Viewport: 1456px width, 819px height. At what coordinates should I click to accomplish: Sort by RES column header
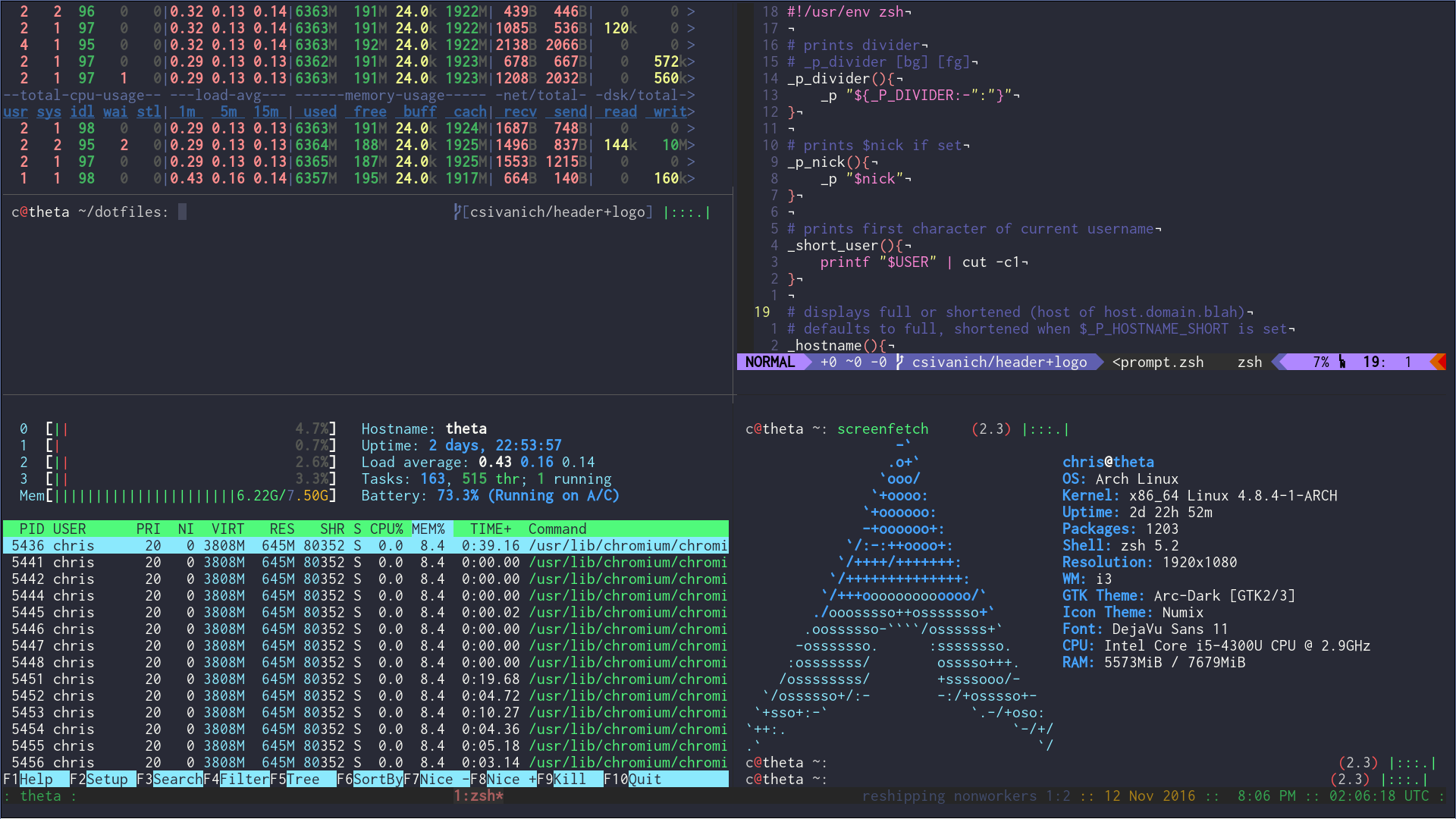[x=282, y=529]
